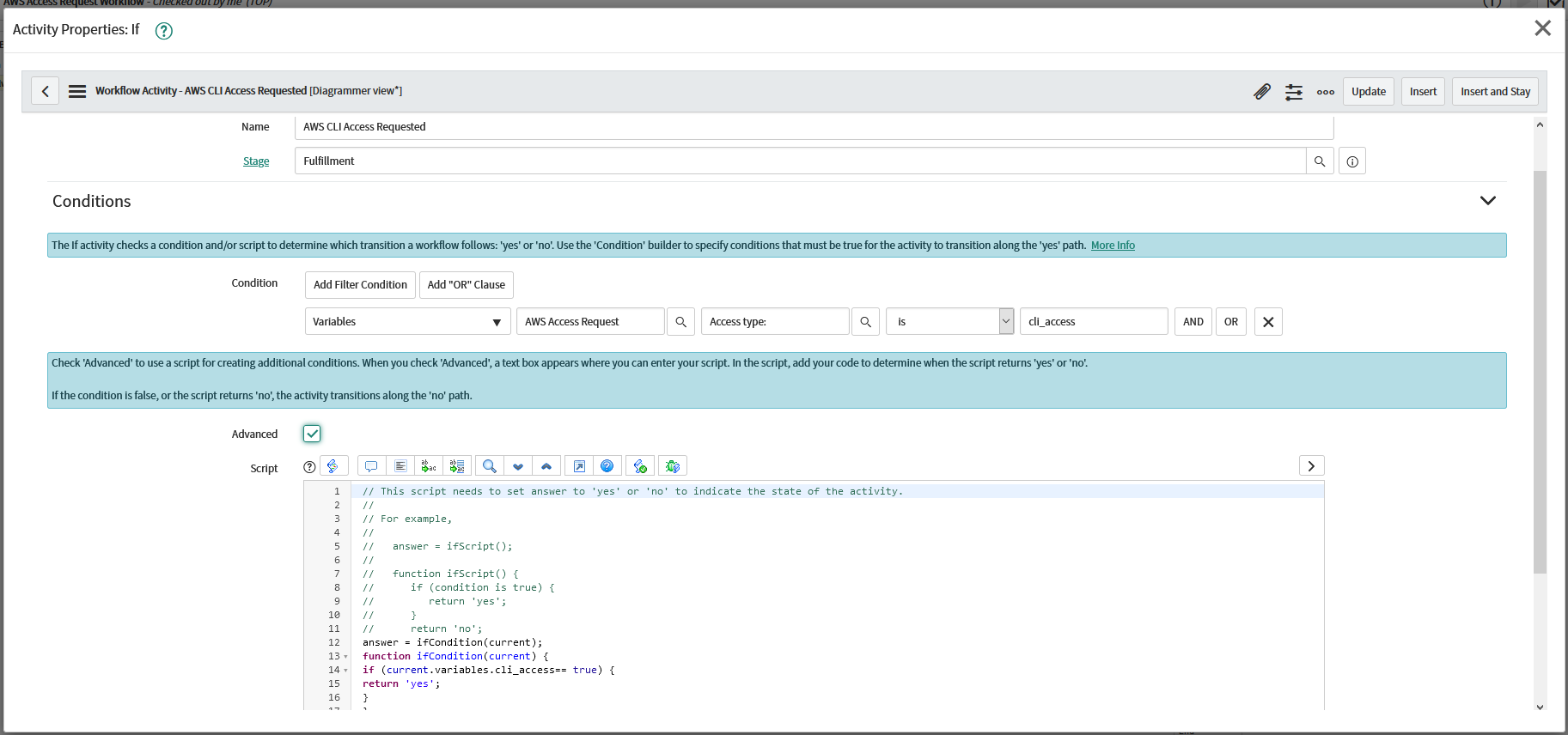Open the Replace All tool in script editor
The height and width of the screenshot is (735, 1568).
457,466
